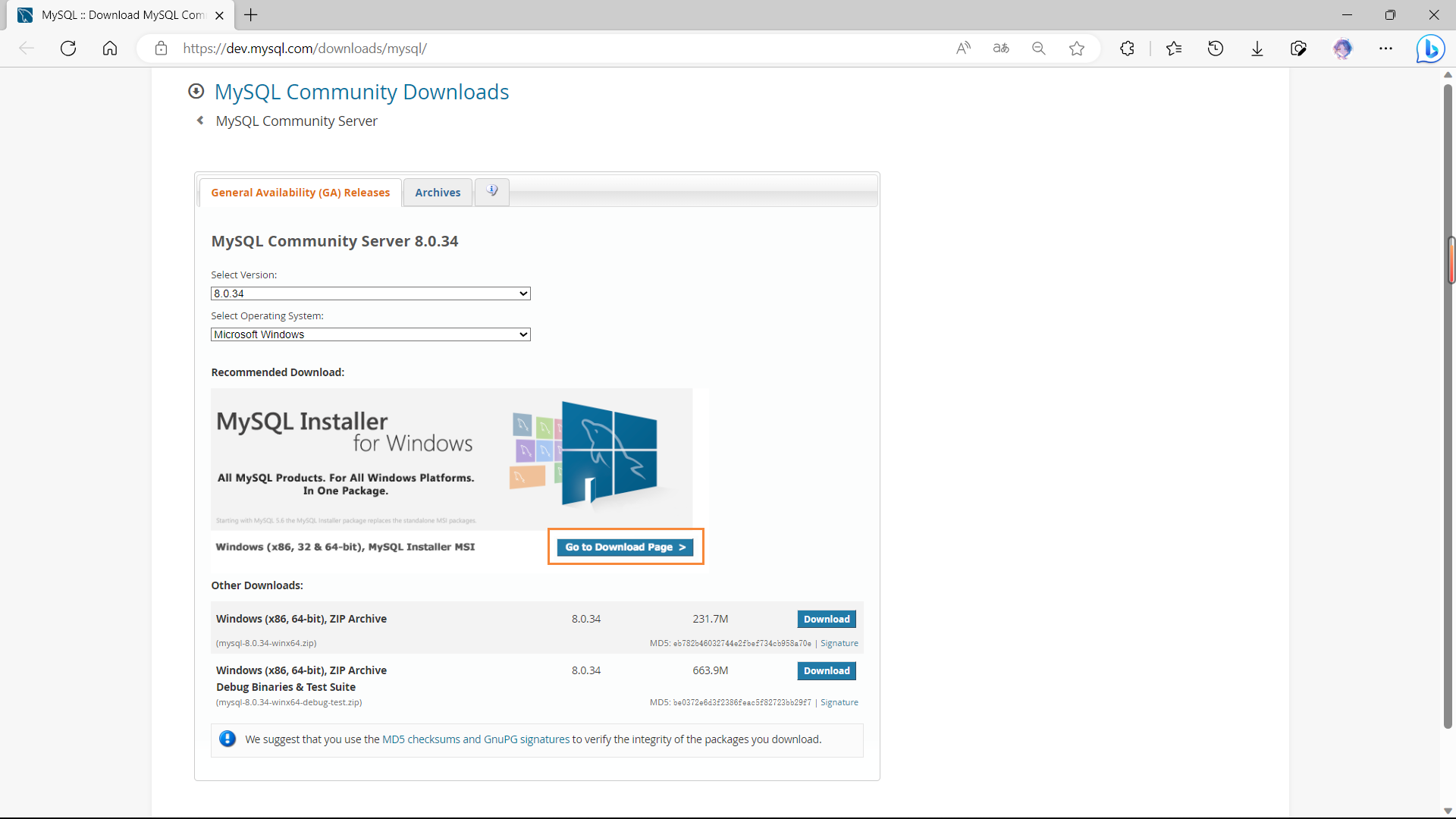Open the Settings and more menu
This screenshot has height=819, width=1456.
click(1385, 49)
